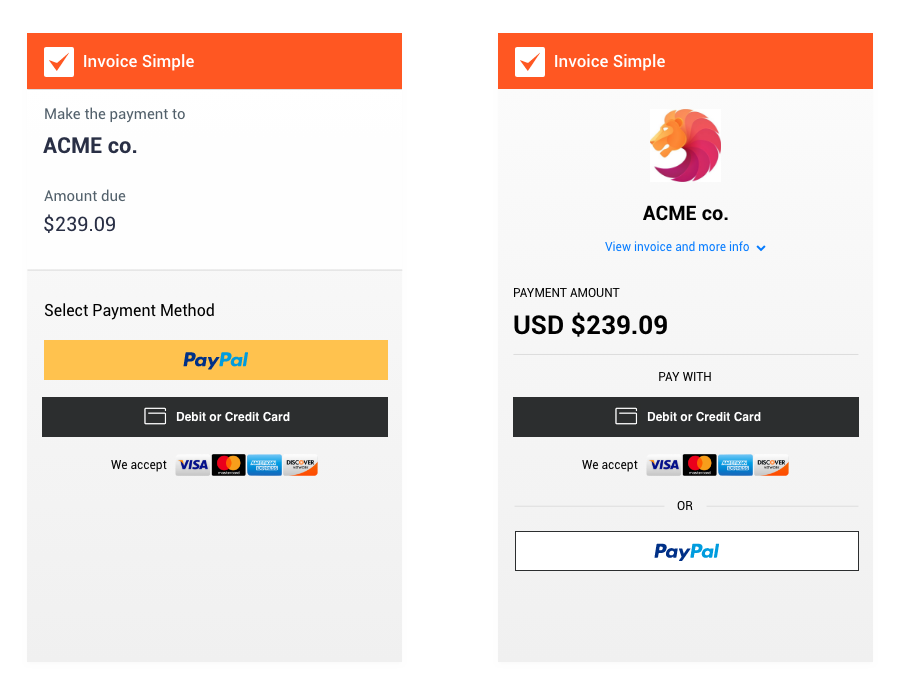The image size is (900, 700).
Task: Click the Invoice Simple title in left header
Action: [138, 62]
